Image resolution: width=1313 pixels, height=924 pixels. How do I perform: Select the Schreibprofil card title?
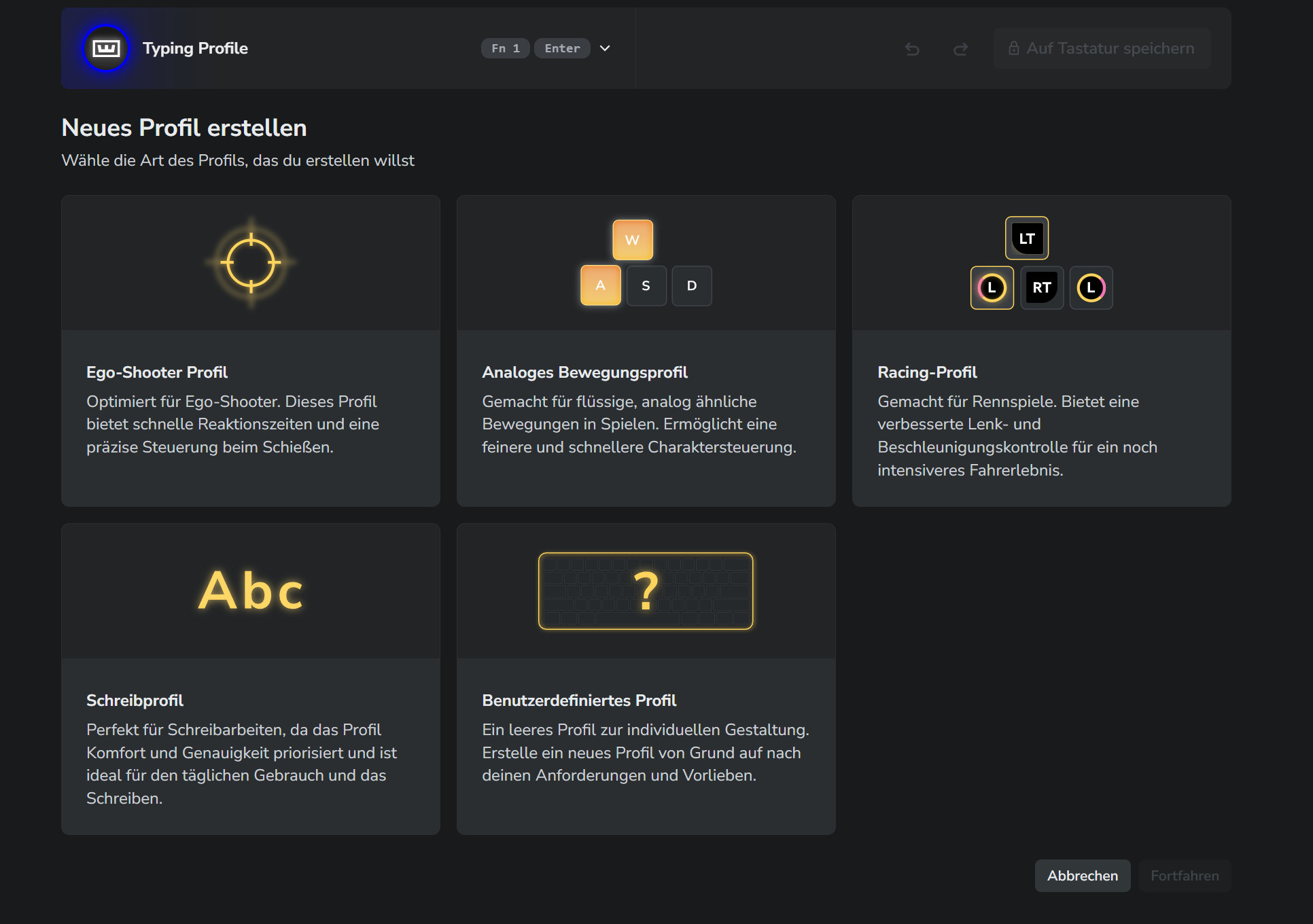[135, 700]
